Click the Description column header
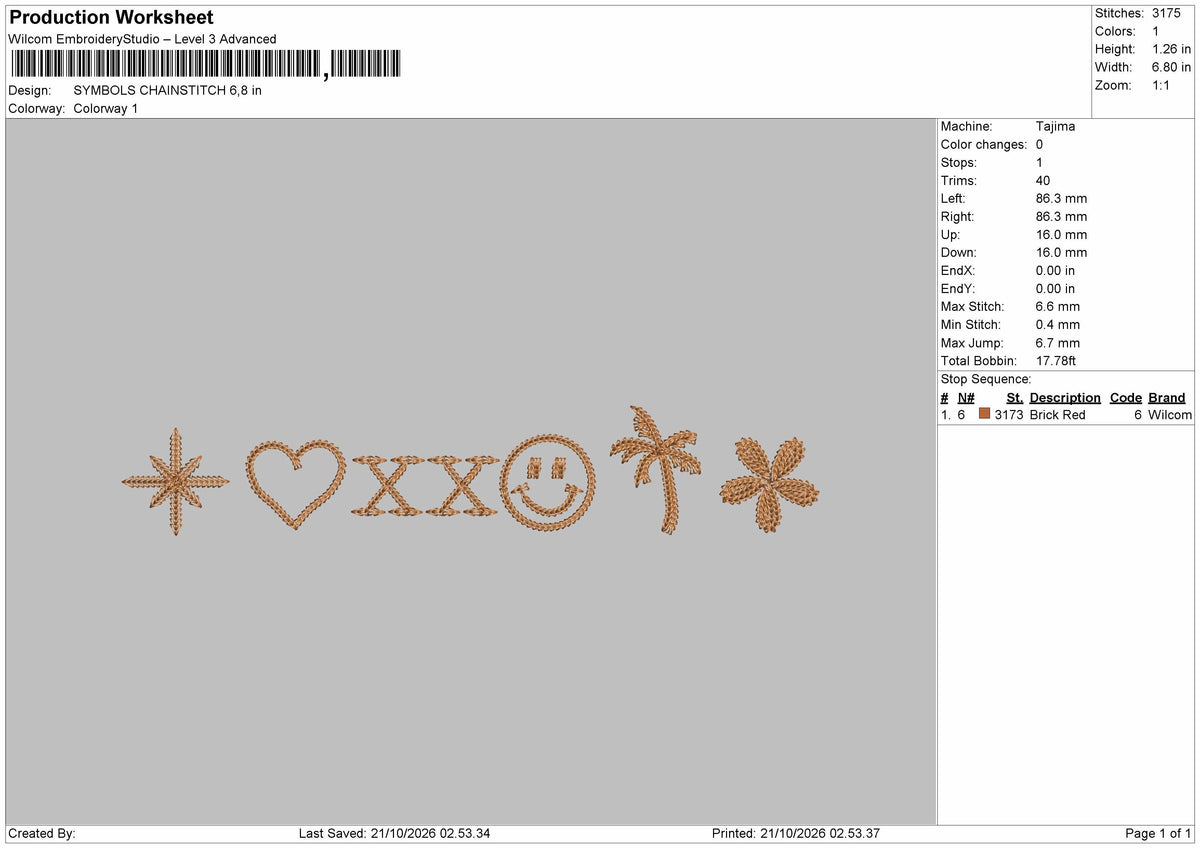This screenshot has height=848, width=1200. (1065, 397)
